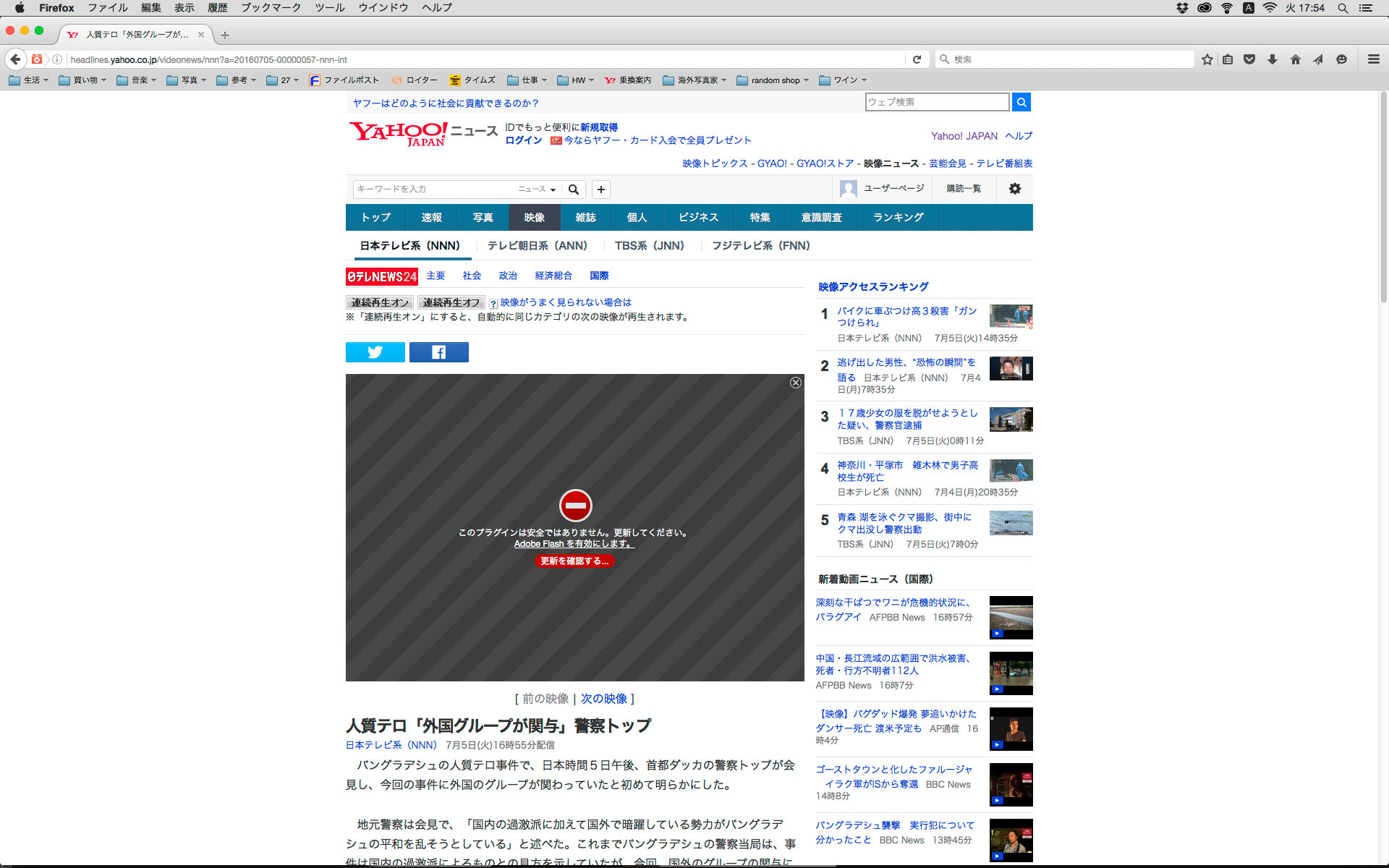Turn off continuous playback (連続再生オフ)
This screenshot has height=868, width=1389.
[451, 302]
